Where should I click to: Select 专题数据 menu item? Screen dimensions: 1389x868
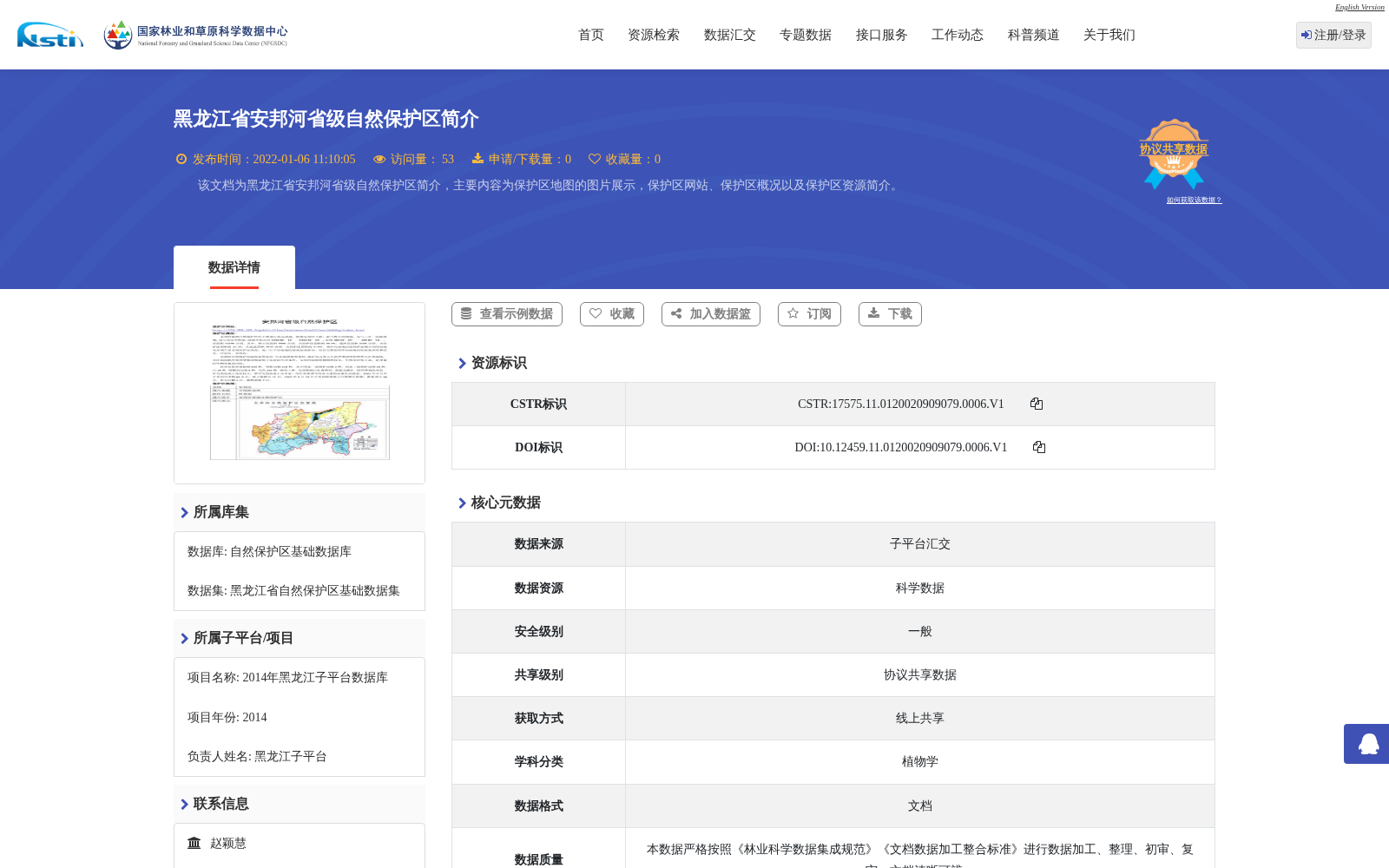coord(806,35)
